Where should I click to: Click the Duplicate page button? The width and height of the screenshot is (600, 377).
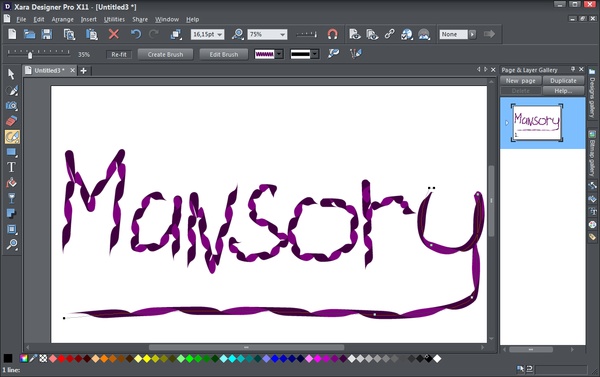563,80
